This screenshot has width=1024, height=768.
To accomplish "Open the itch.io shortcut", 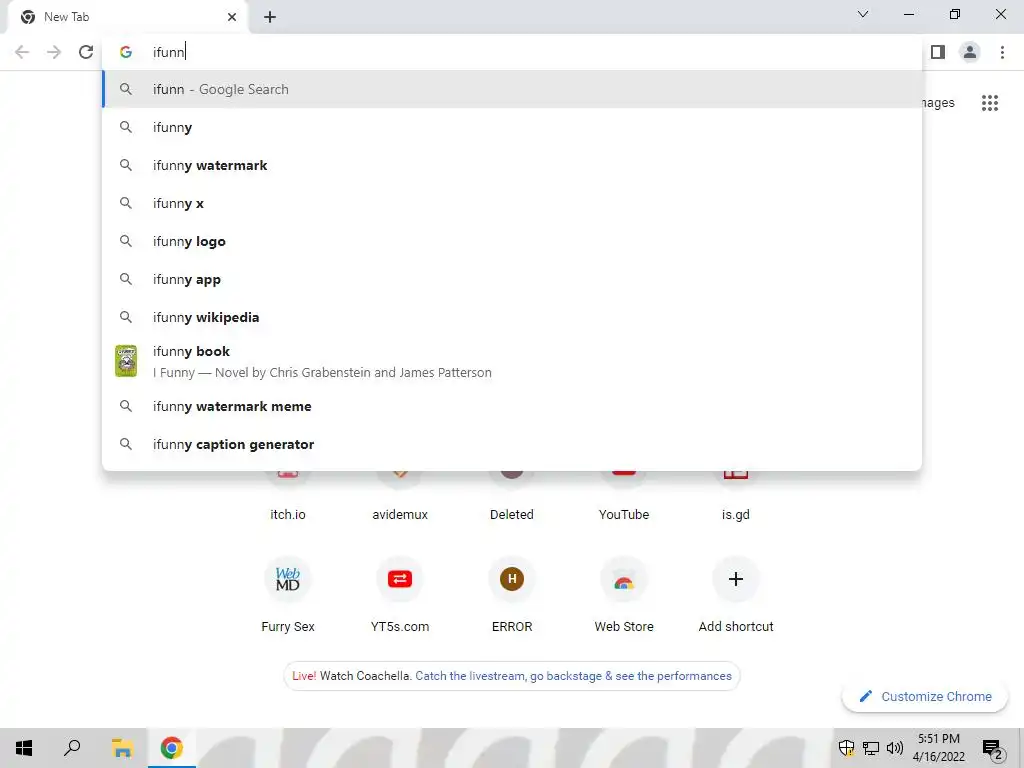I will pos(288,496).
